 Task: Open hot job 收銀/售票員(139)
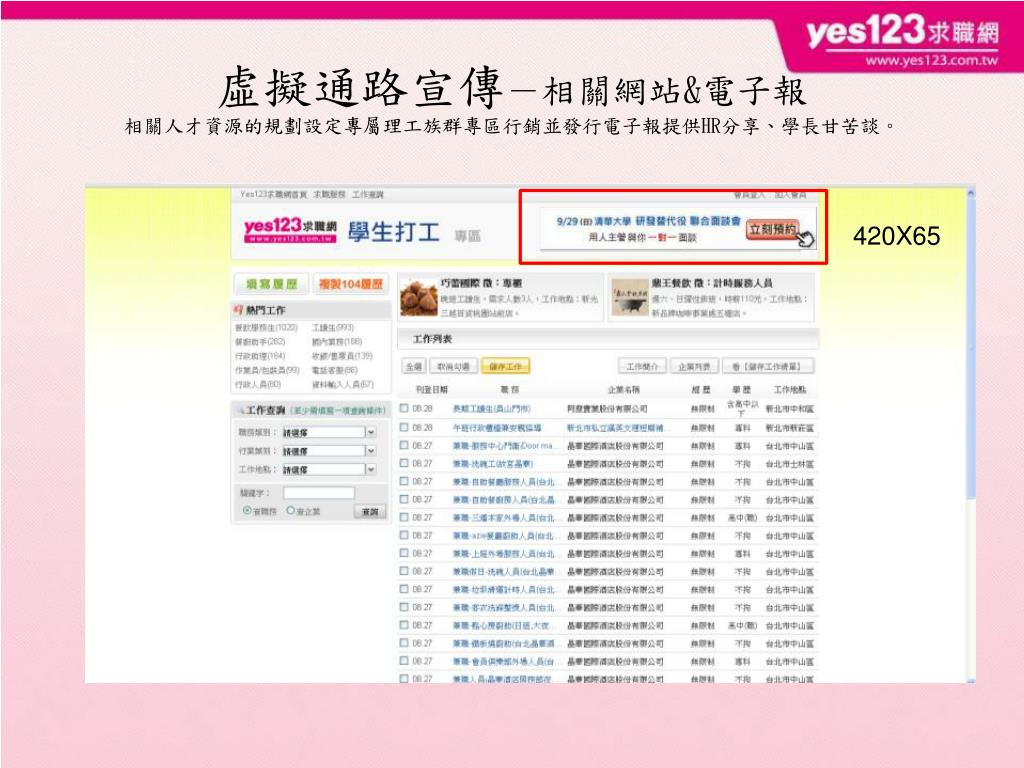pos(342,356)
